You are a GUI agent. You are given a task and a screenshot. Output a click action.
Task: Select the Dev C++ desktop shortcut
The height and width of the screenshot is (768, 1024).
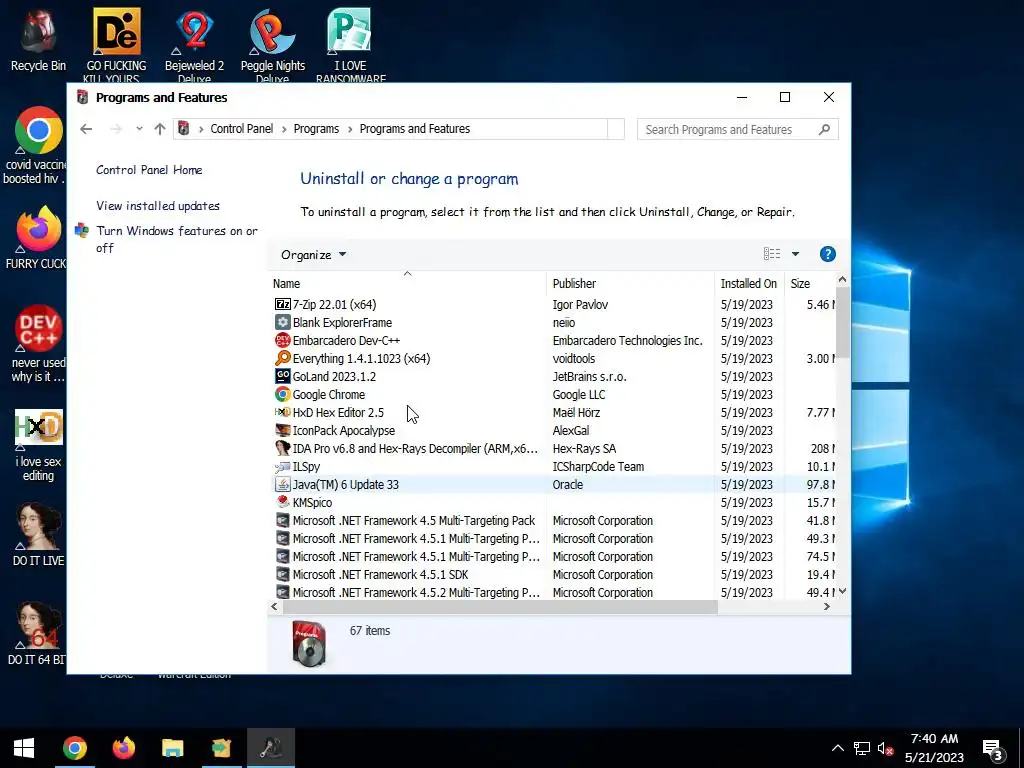pyautogui.click(x=39, y=344)
